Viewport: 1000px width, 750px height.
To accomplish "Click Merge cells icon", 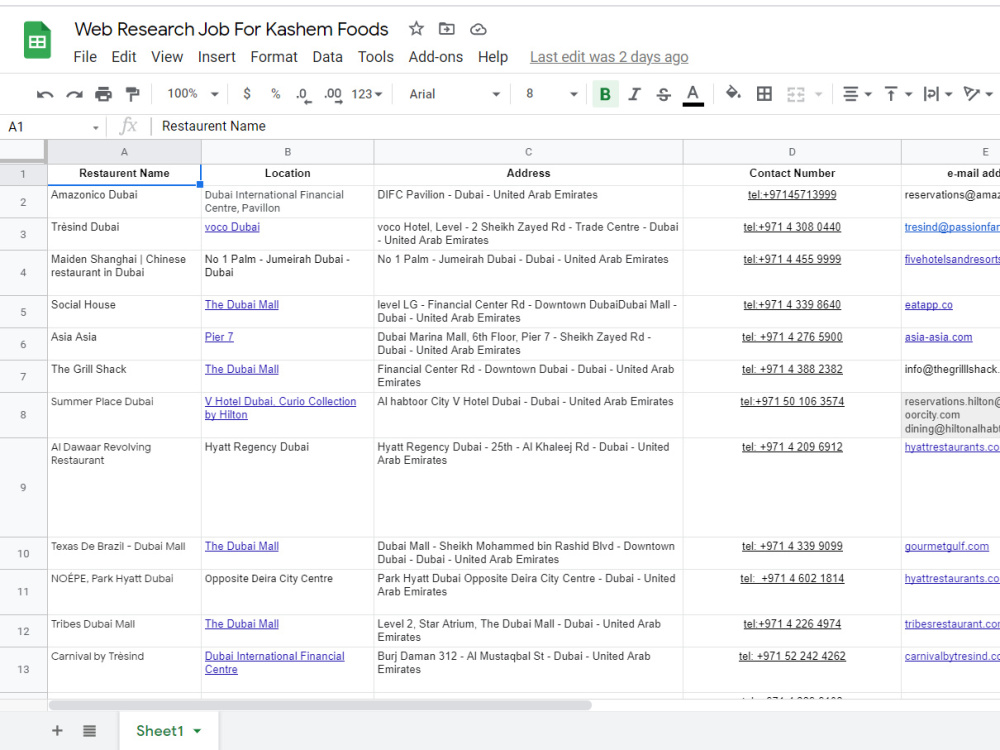I will 796,94.
